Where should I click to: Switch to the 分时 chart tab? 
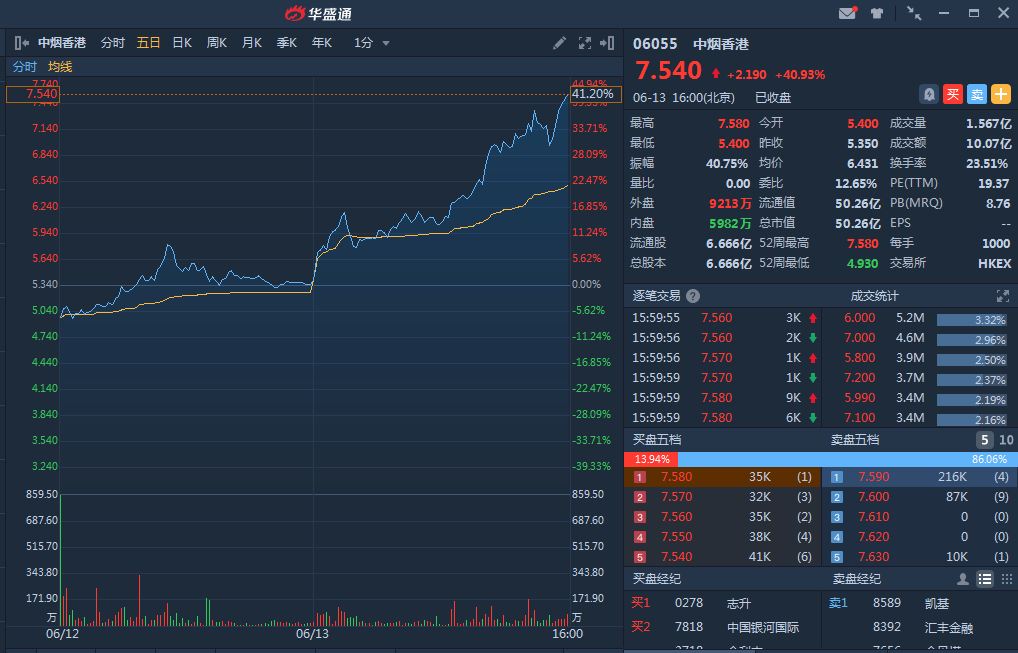tap(112, 43)
